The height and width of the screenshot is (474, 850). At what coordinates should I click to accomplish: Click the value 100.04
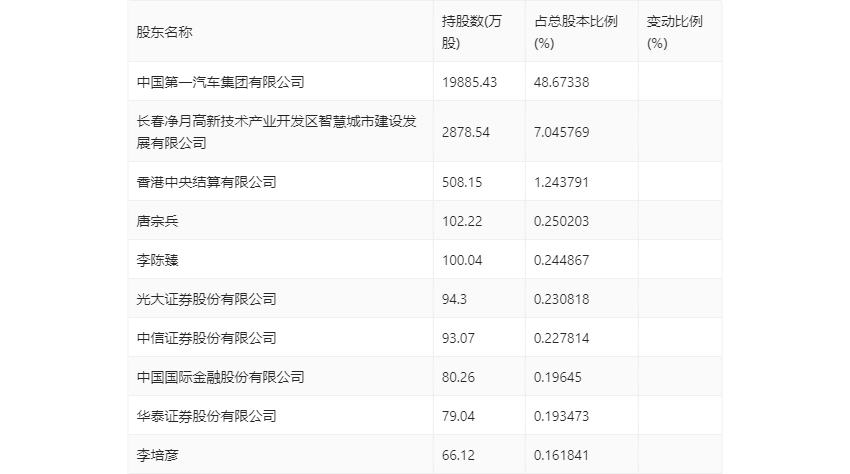(462, 260)
